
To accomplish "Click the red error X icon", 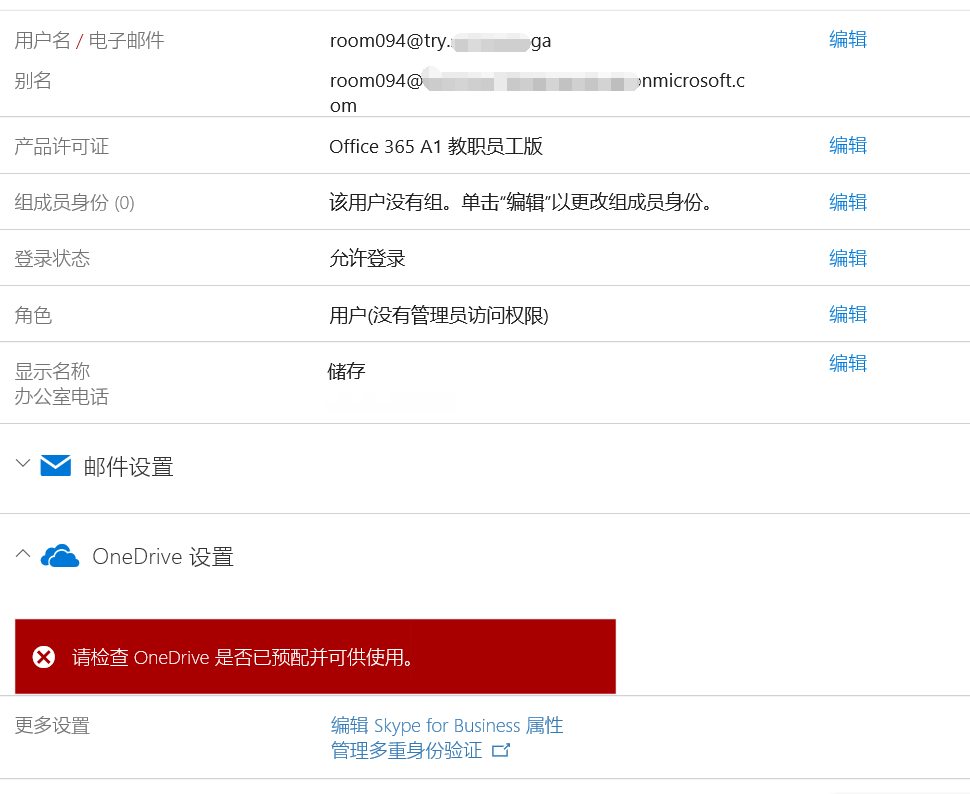I will click(44, 657).
